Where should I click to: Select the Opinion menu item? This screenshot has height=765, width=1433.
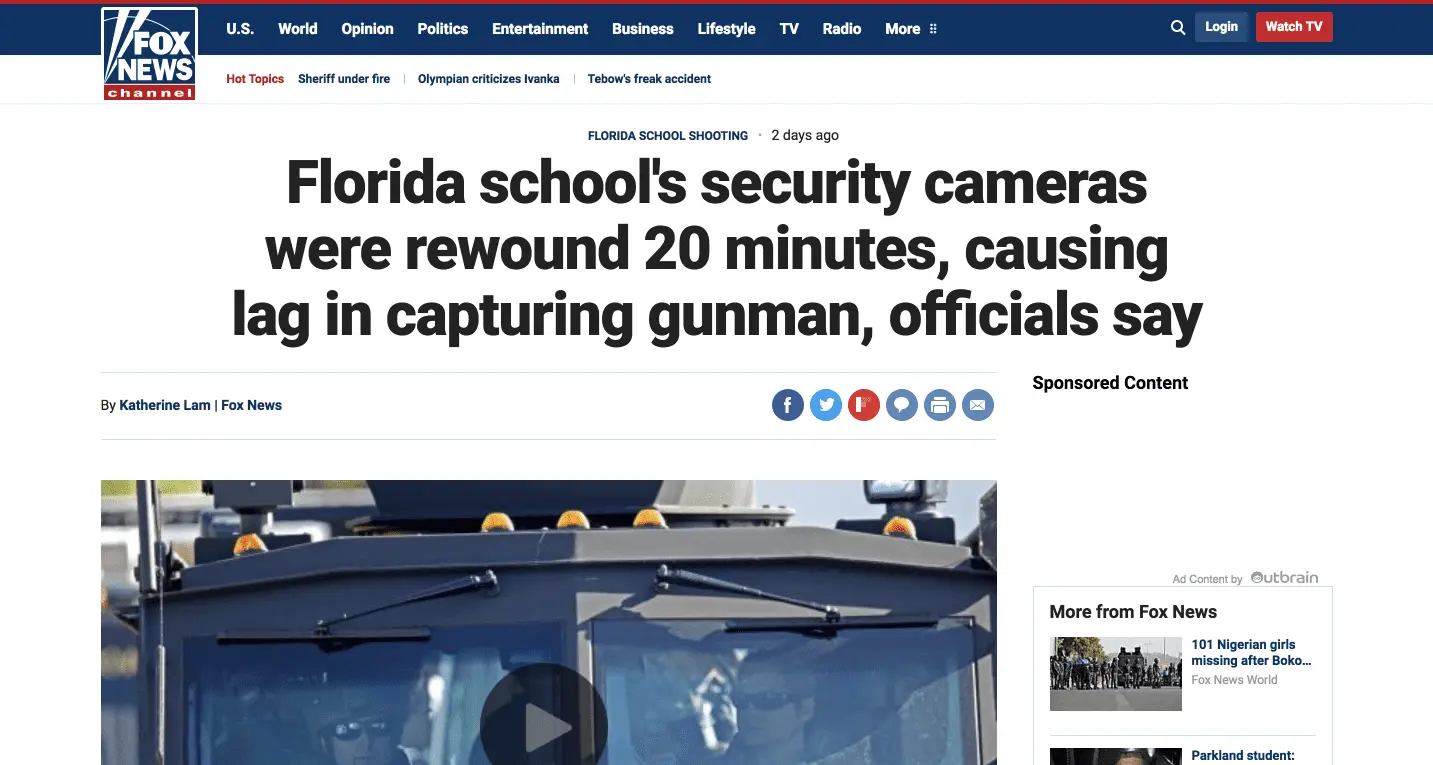click(x=367, y=28)
